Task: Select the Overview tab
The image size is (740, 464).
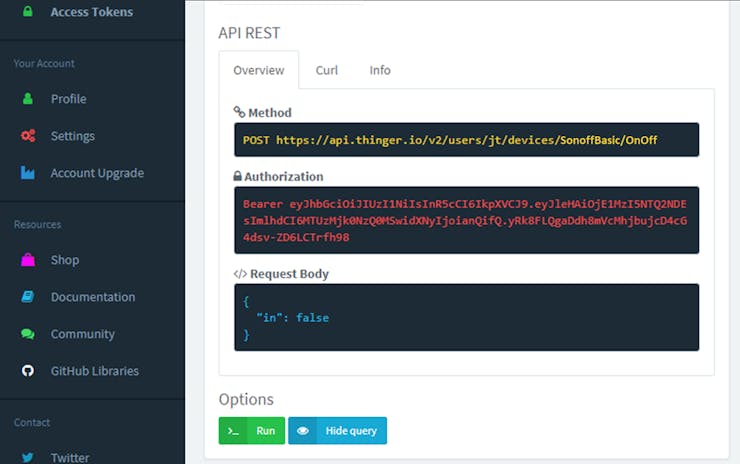Action: tap(259, 70)
